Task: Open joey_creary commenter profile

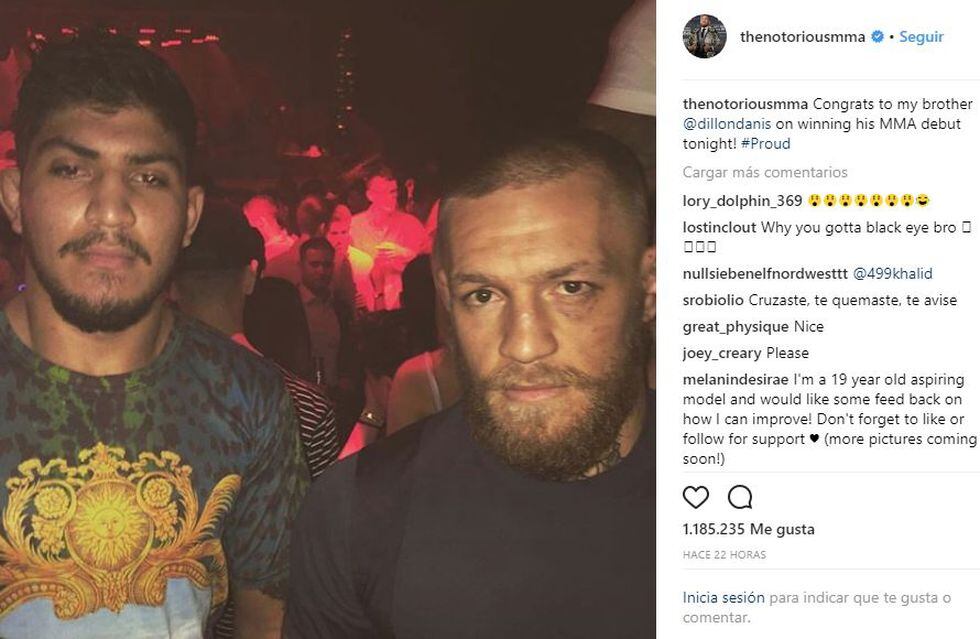Action: [722, 353]
